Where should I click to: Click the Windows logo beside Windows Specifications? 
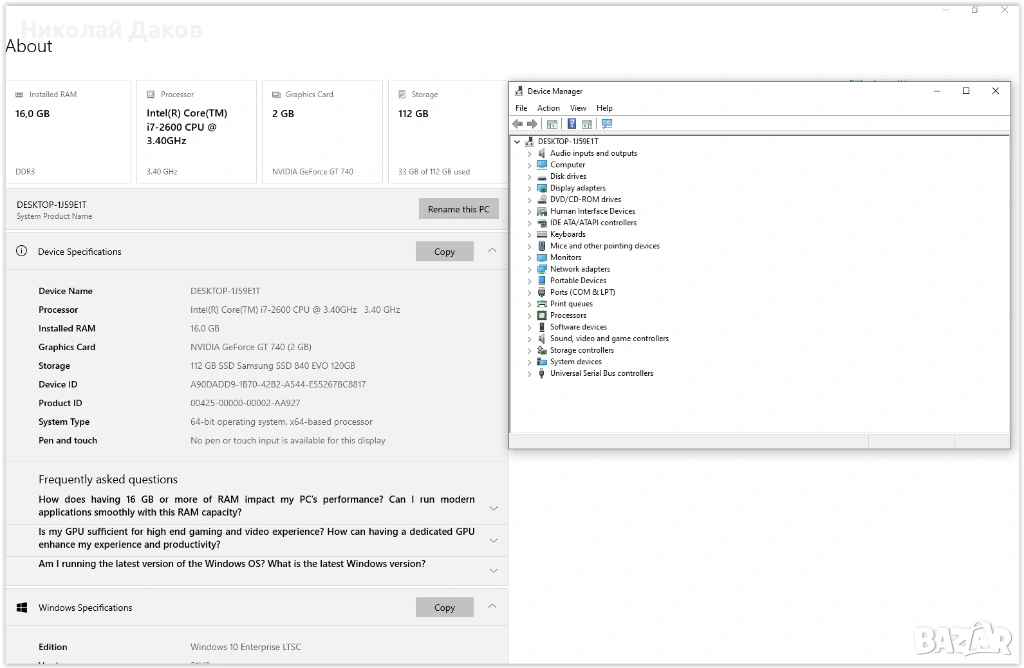21,608
